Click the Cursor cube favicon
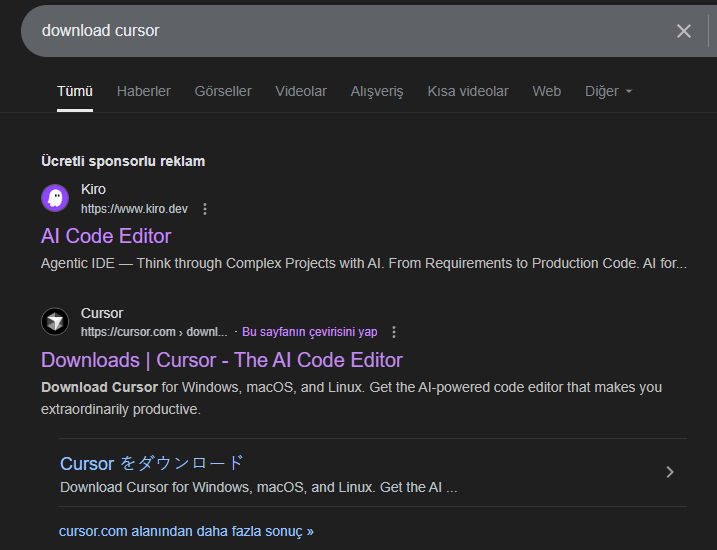 (x=55, y=321)
